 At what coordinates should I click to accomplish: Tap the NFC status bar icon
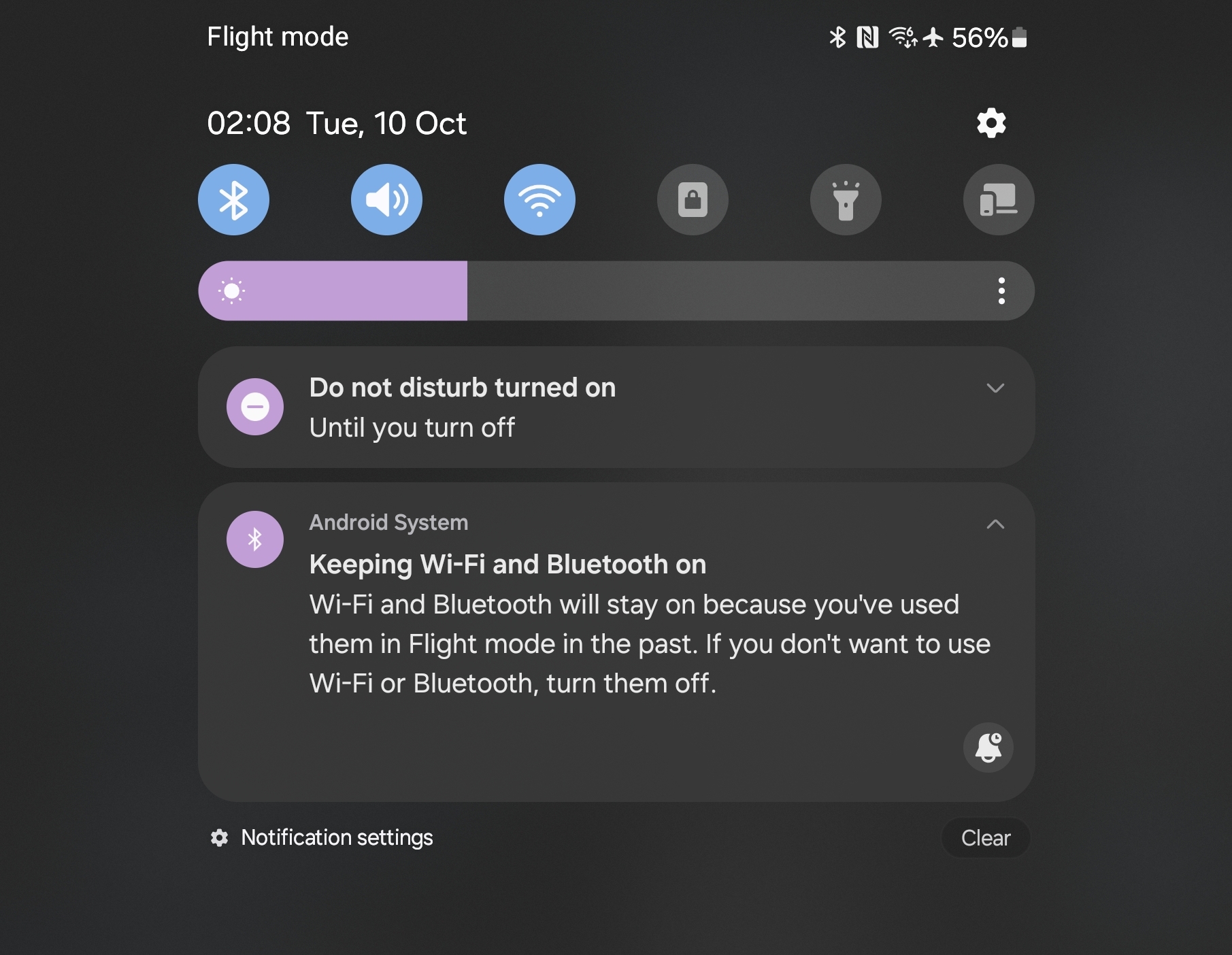(867, 37)
